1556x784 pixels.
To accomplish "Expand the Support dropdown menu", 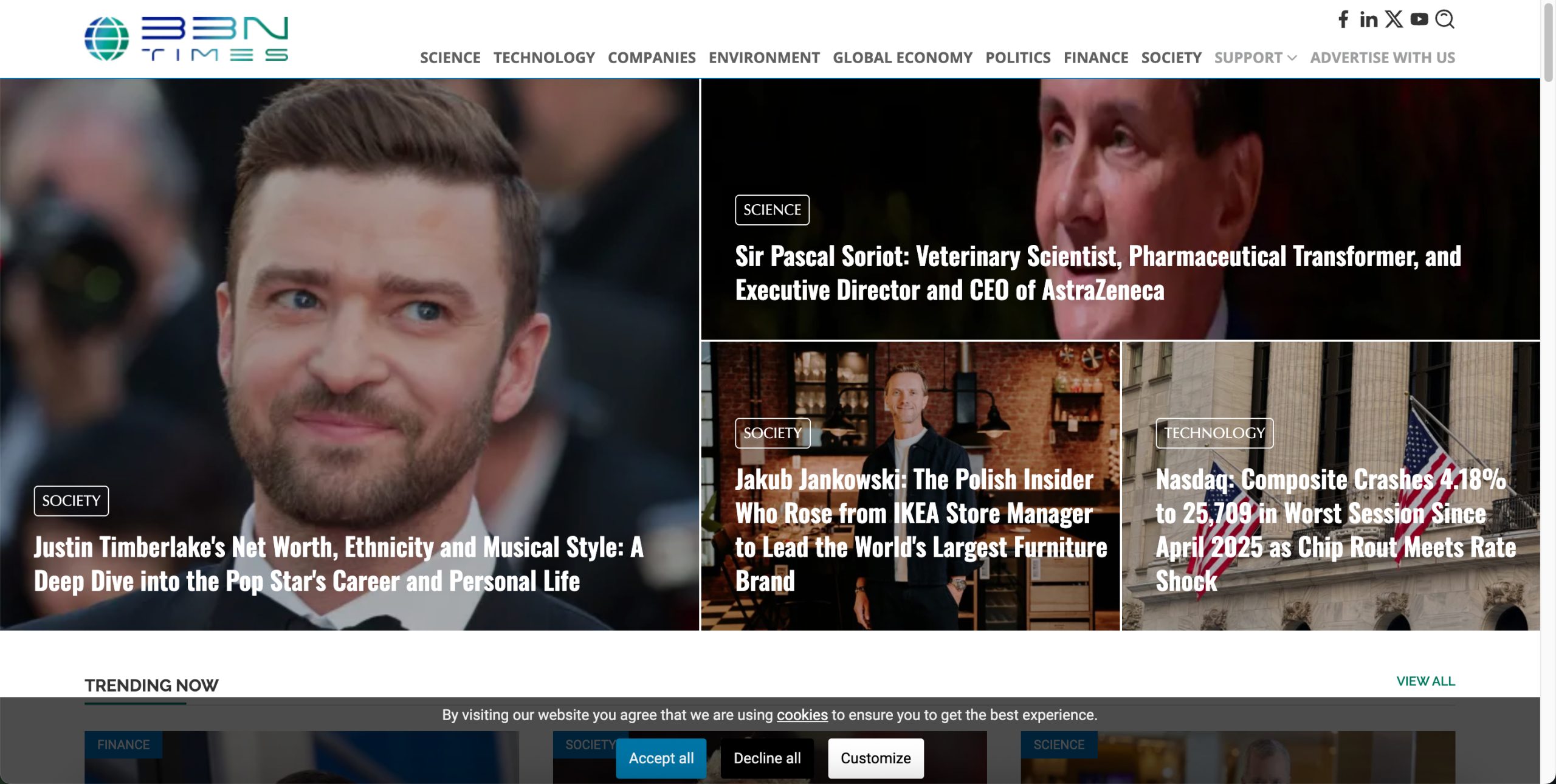I will tap(1255, 58).
